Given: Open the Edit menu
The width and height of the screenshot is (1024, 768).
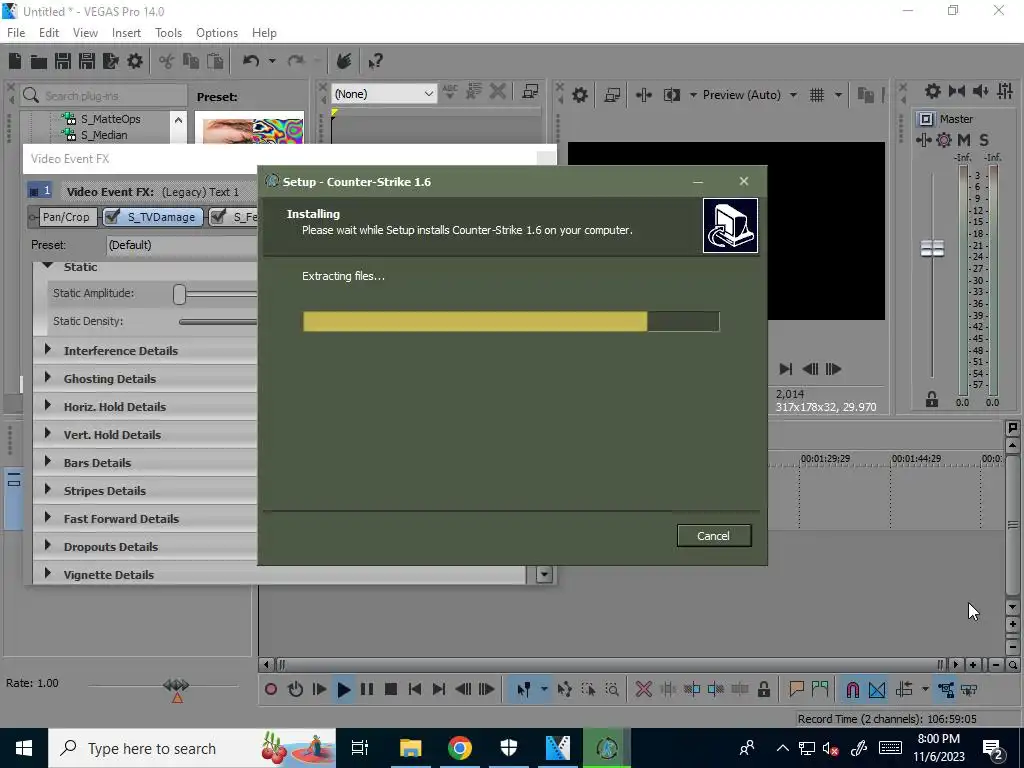Looking at the screenshot, I should (x=49, y=33).
